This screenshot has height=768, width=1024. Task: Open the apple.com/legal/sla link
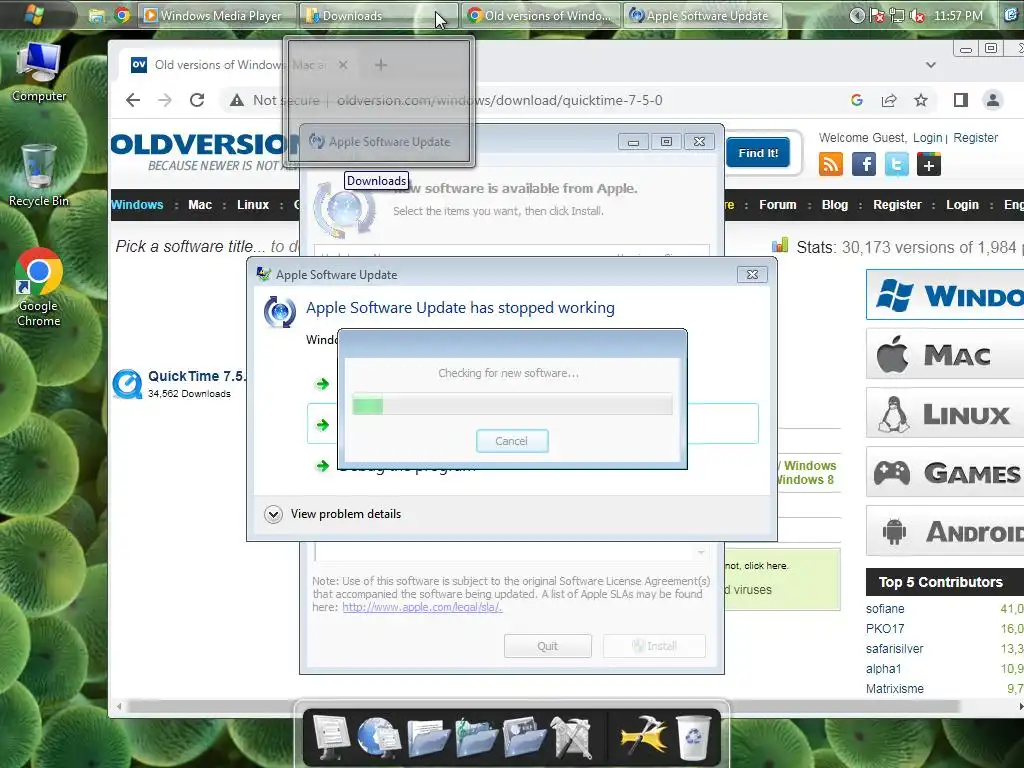click(x=422, y=607)
